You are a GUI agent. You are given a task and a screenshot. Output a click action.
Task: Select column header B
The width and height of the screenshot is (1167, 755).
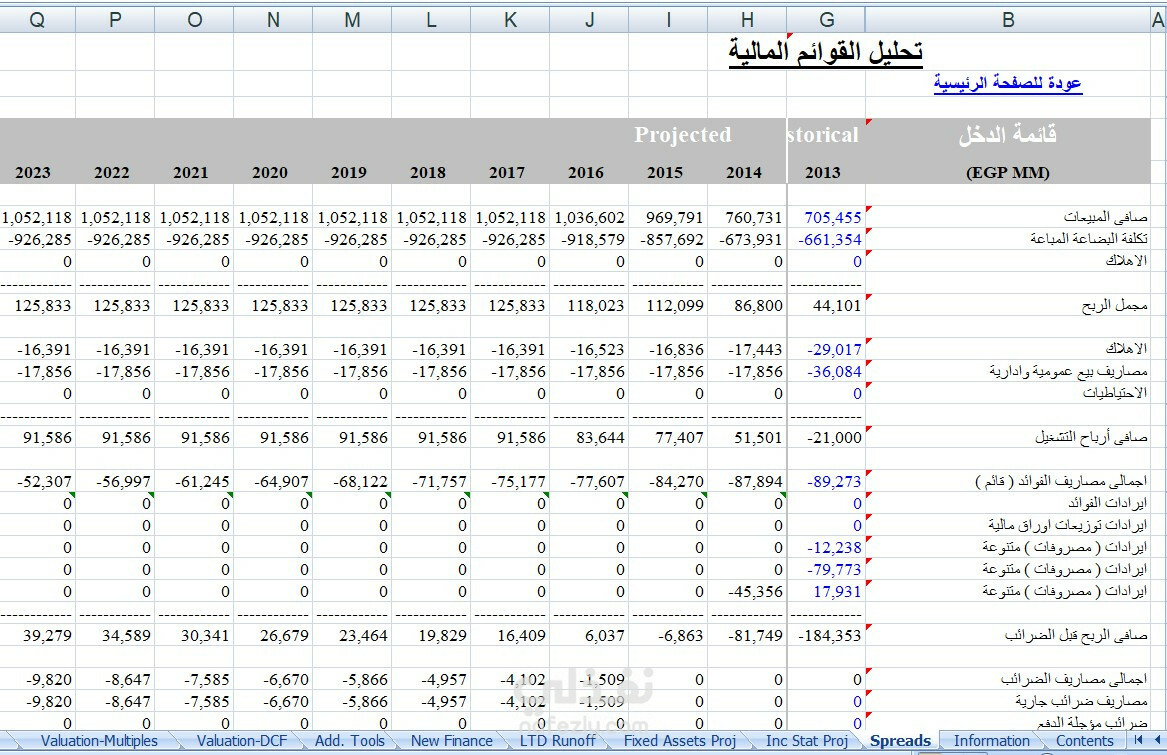click(1008, 20)
